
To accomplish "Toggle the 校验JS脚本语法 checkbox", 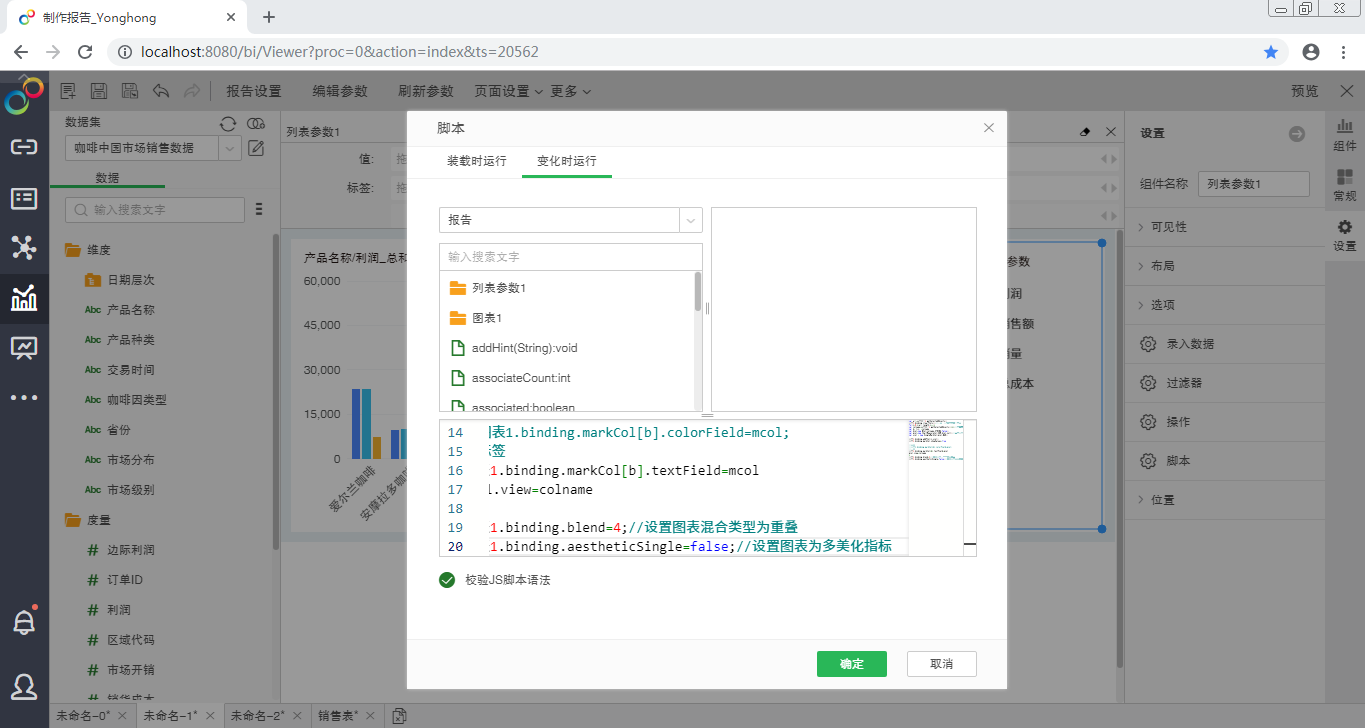I will tap(447, 580).
